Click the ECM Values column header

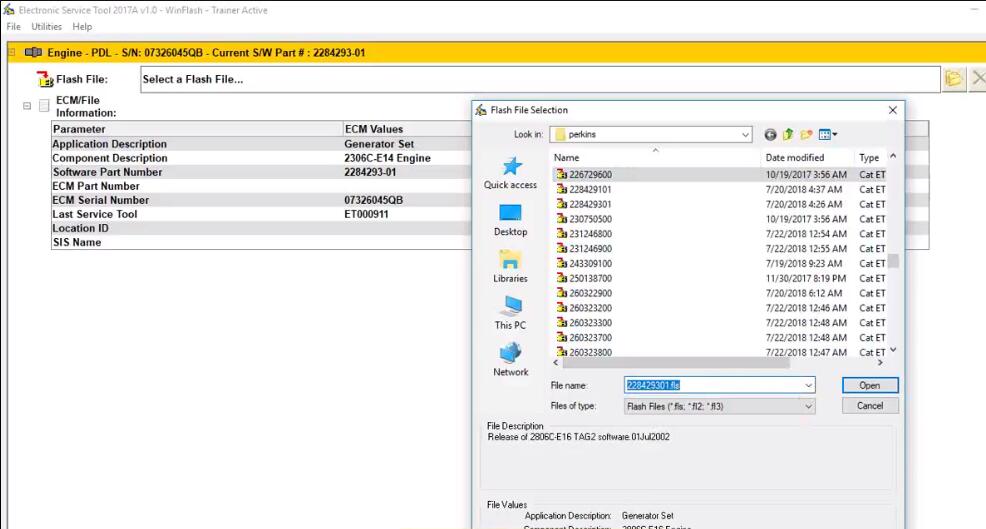tap(407, 129)
